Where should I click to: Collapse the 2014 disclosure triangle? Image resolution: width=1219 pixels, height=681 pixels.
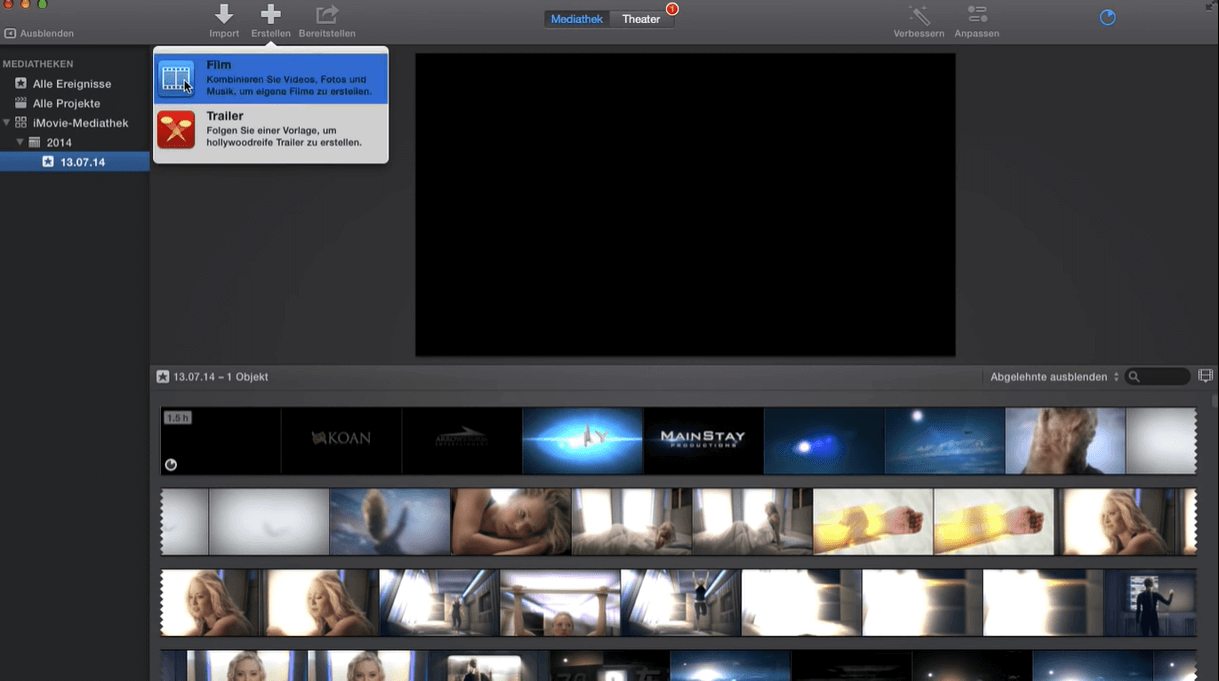(20, 142)
